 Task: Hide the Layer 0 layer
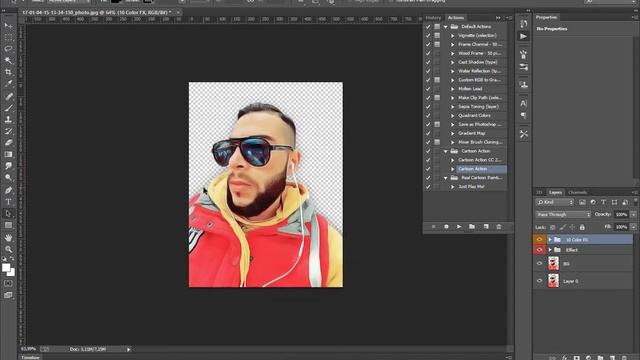point(539,281)
